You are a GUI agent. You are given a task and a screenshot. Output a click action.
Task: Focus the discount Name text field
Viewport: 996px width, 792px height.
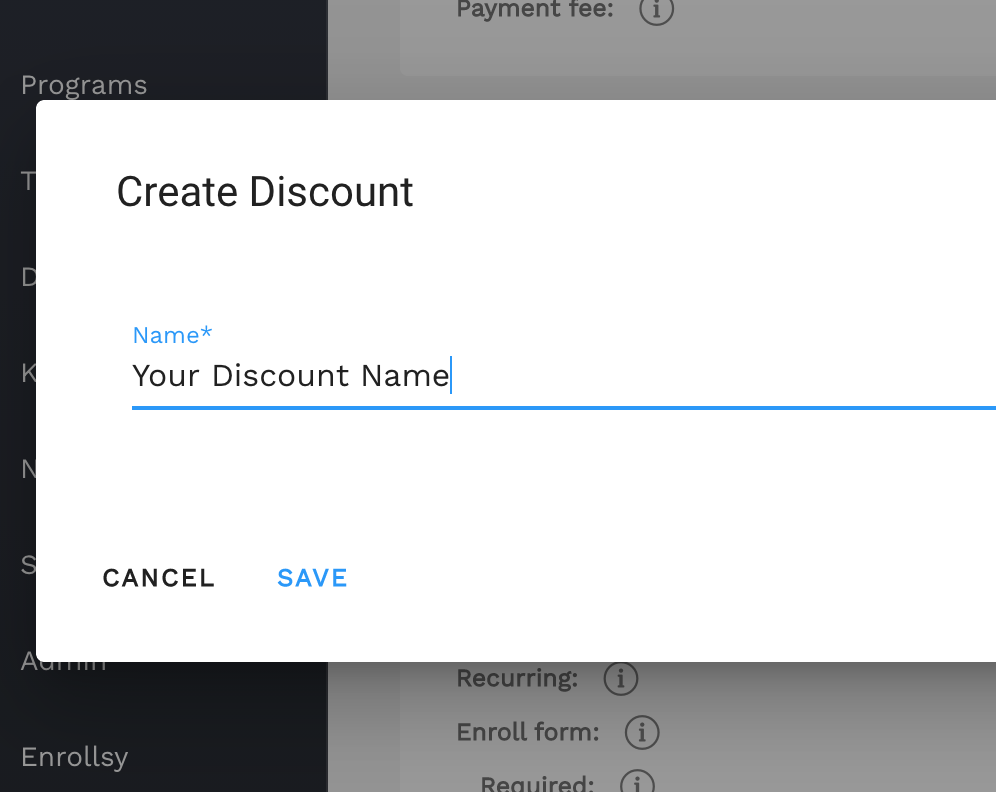point(560,377)
